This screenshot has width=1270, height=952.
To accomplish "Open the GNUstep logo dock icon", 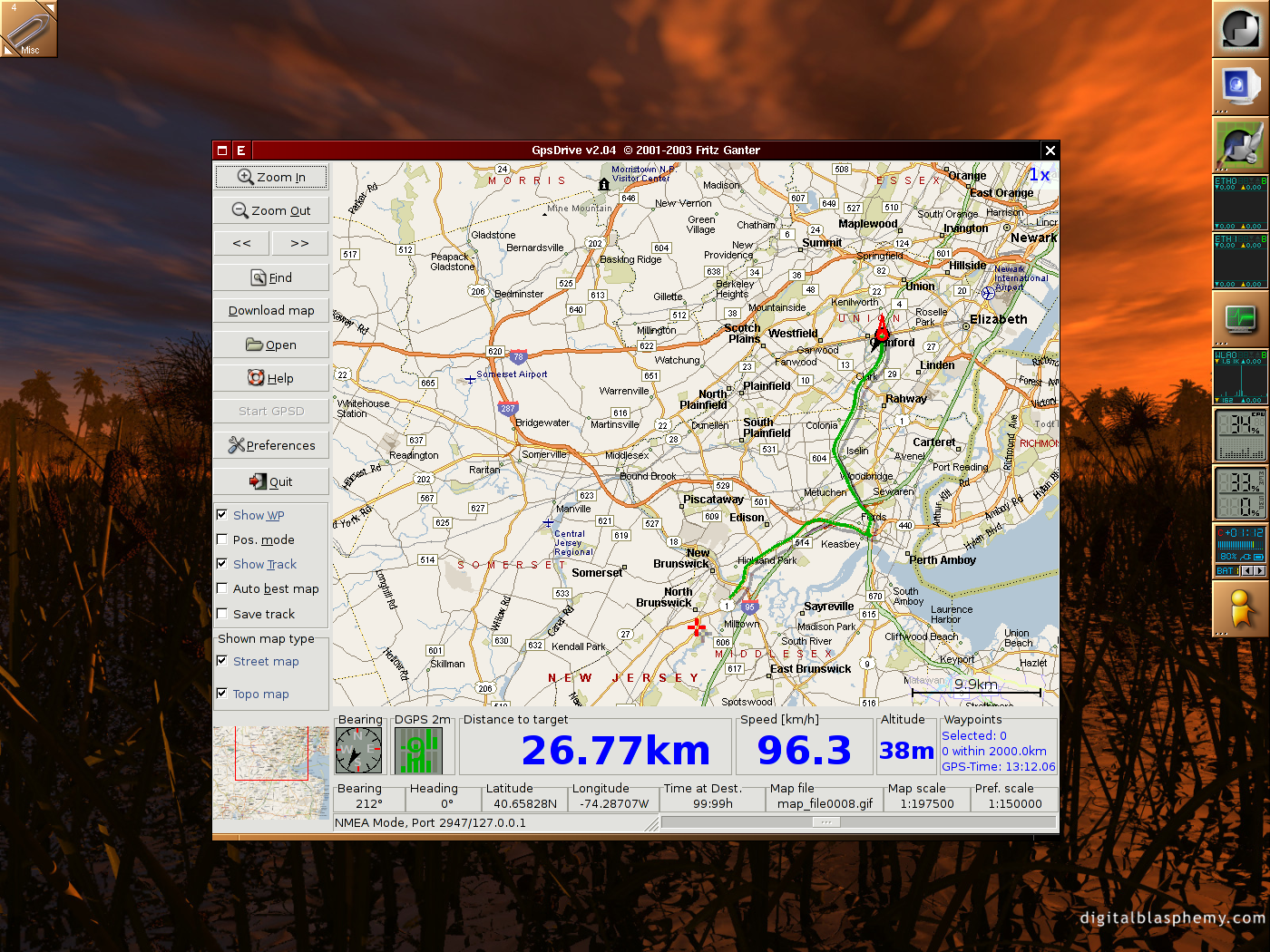I will click(x=1240, y=28).
